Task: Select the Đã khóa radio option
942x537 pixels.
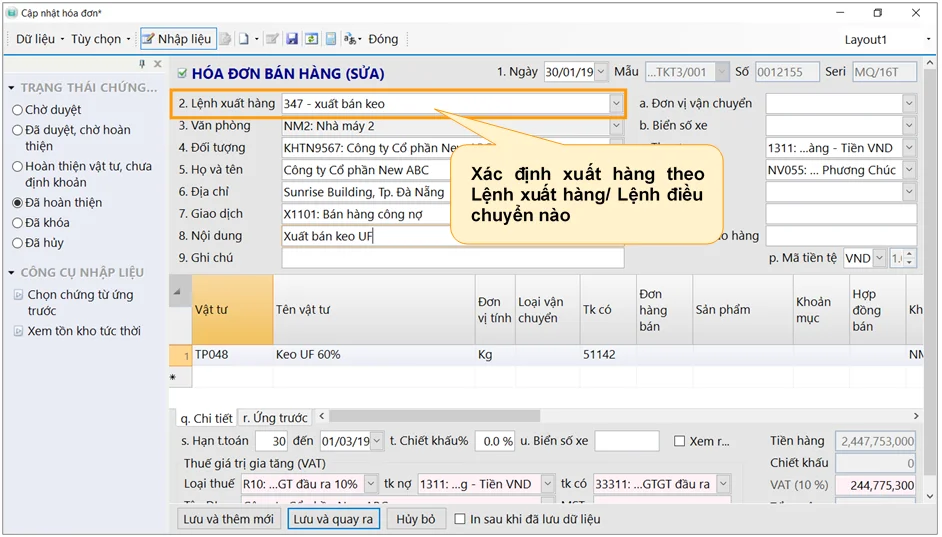Action: pos(17,223)
